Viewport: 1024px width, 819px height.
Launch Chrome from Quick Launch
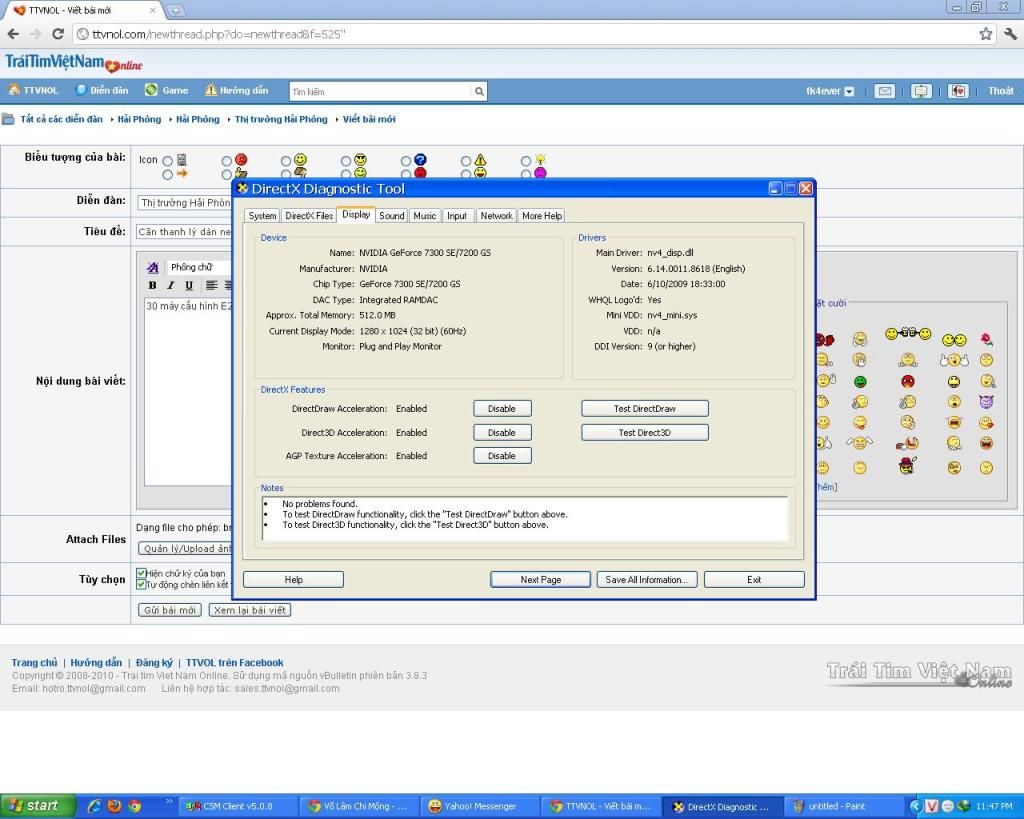(135, 807)
